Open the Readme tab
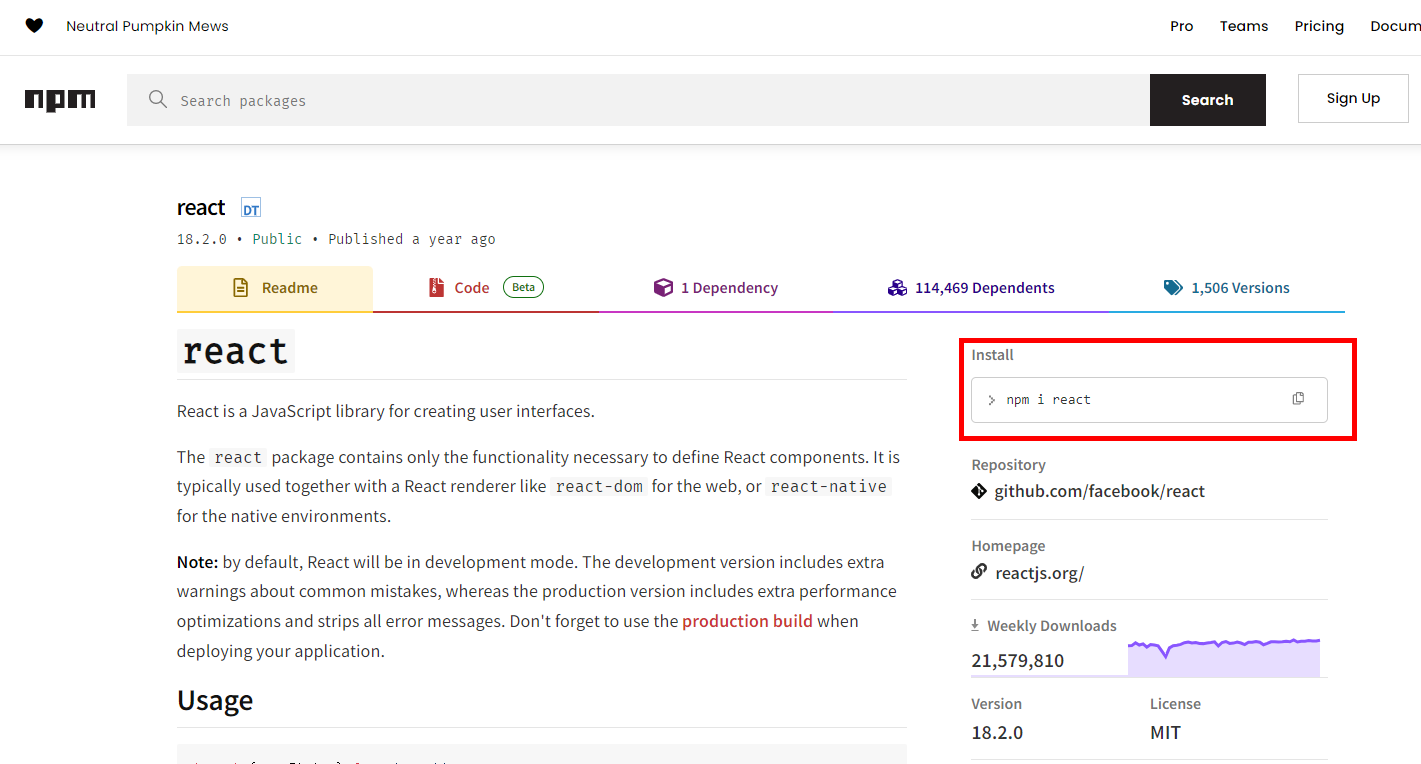Image resolution: width=1421 pixels, height=764 pixels. 275,288
